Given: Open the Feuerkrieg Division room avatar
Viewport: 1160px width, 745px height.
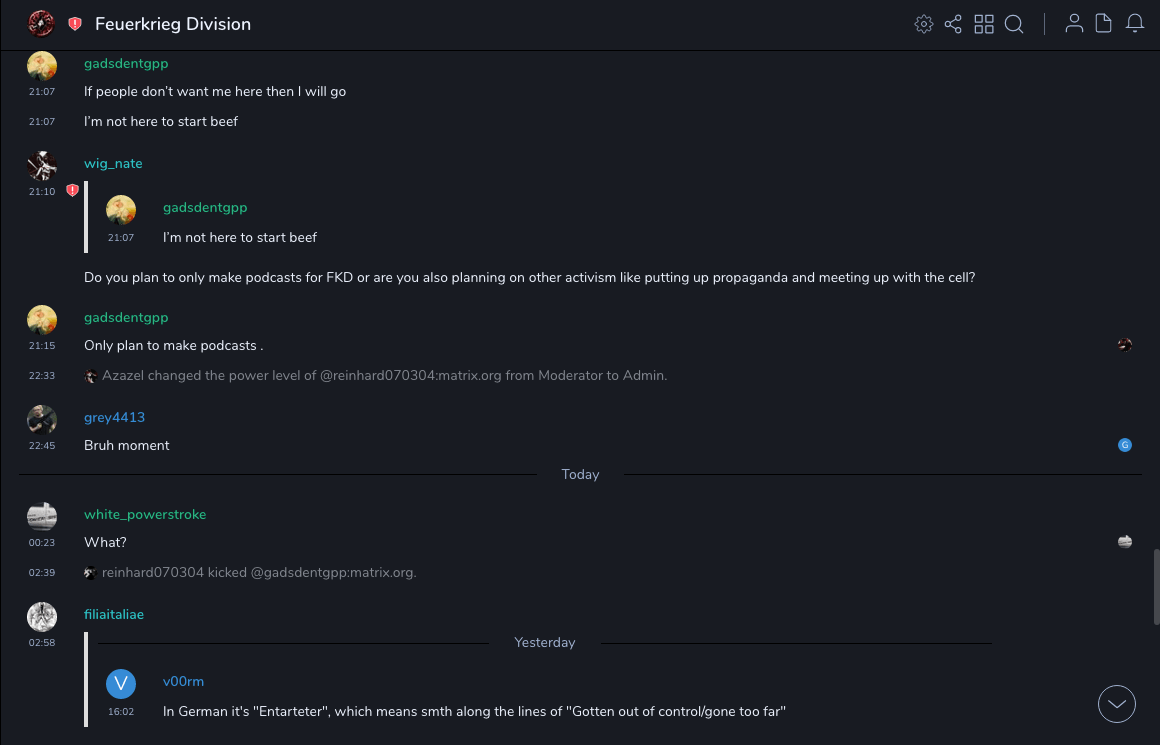Looking at the screenshot, I should pyautogui.click(x=41, y=23).
